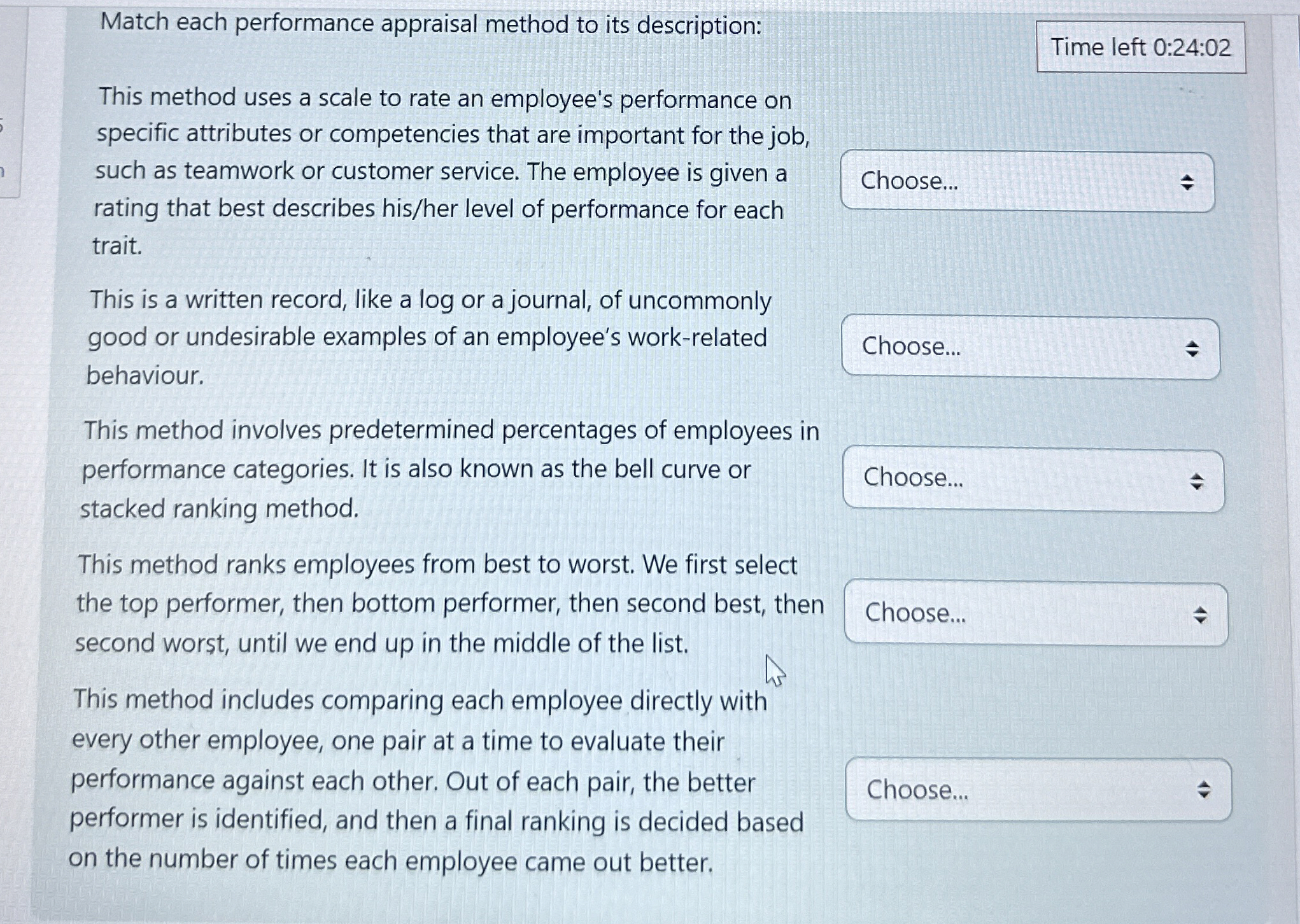Screen dimensions: 1300x924
Task: Click the sort arrows icon on the third dropdown
Action: pyautogui.click(x=1198, y=482)
